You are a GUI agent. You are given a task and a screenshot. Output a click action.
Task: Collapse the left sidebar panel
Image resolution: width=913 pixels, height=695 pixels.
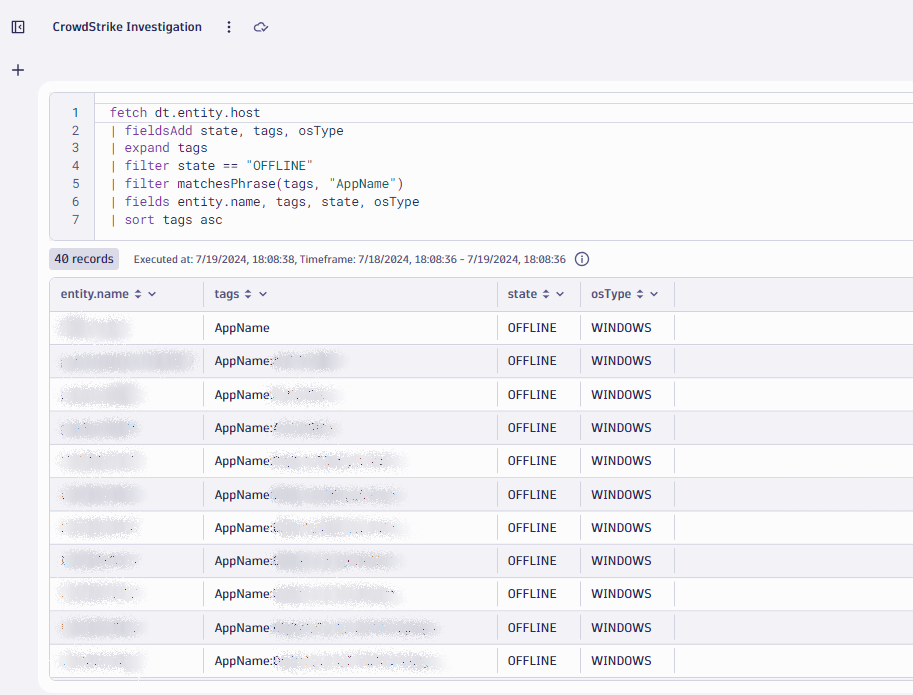pos(18,27)
